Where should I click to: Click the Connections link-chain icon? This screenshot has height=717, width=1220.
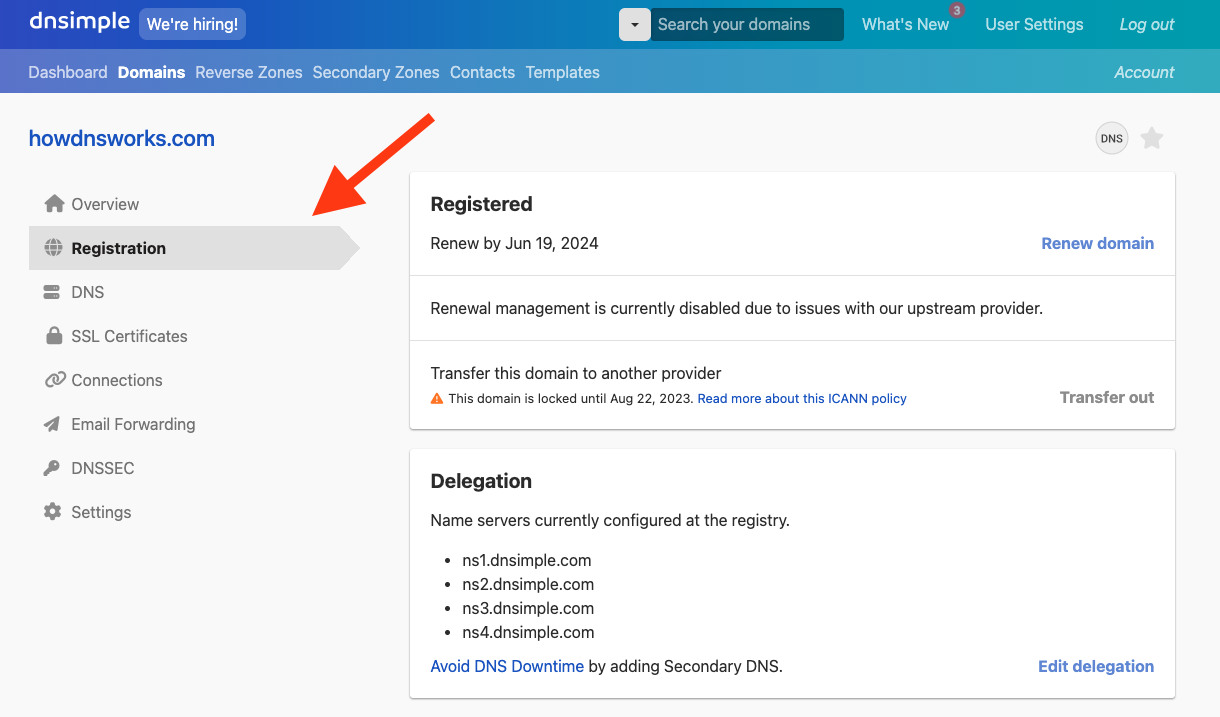[x=55, y=380]
